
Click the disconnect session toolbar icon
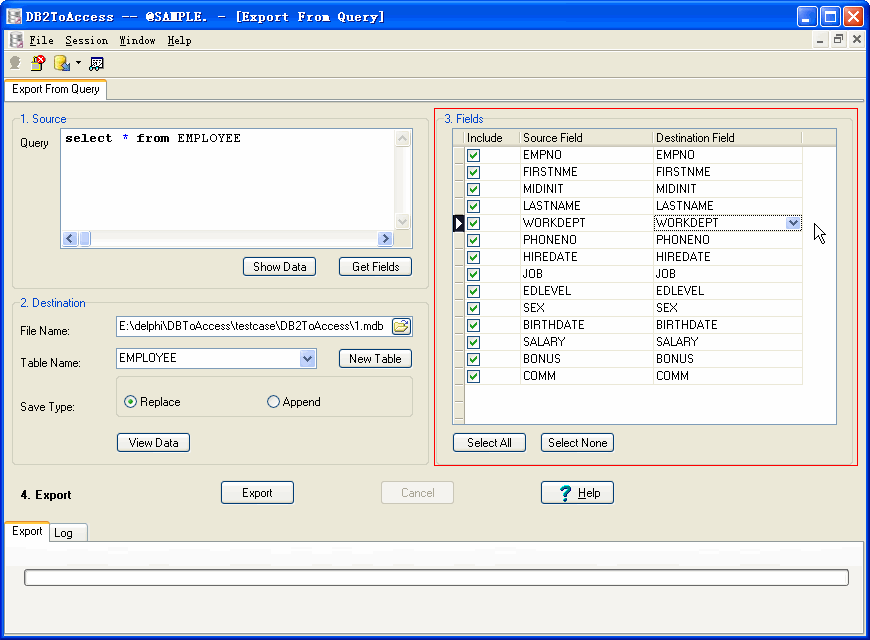point(38,63)
